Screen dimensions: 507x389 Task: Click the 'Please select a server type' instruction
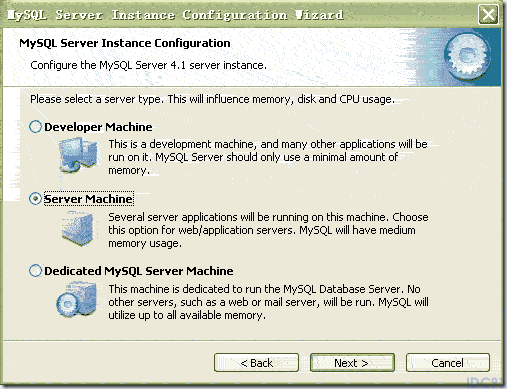212,99
